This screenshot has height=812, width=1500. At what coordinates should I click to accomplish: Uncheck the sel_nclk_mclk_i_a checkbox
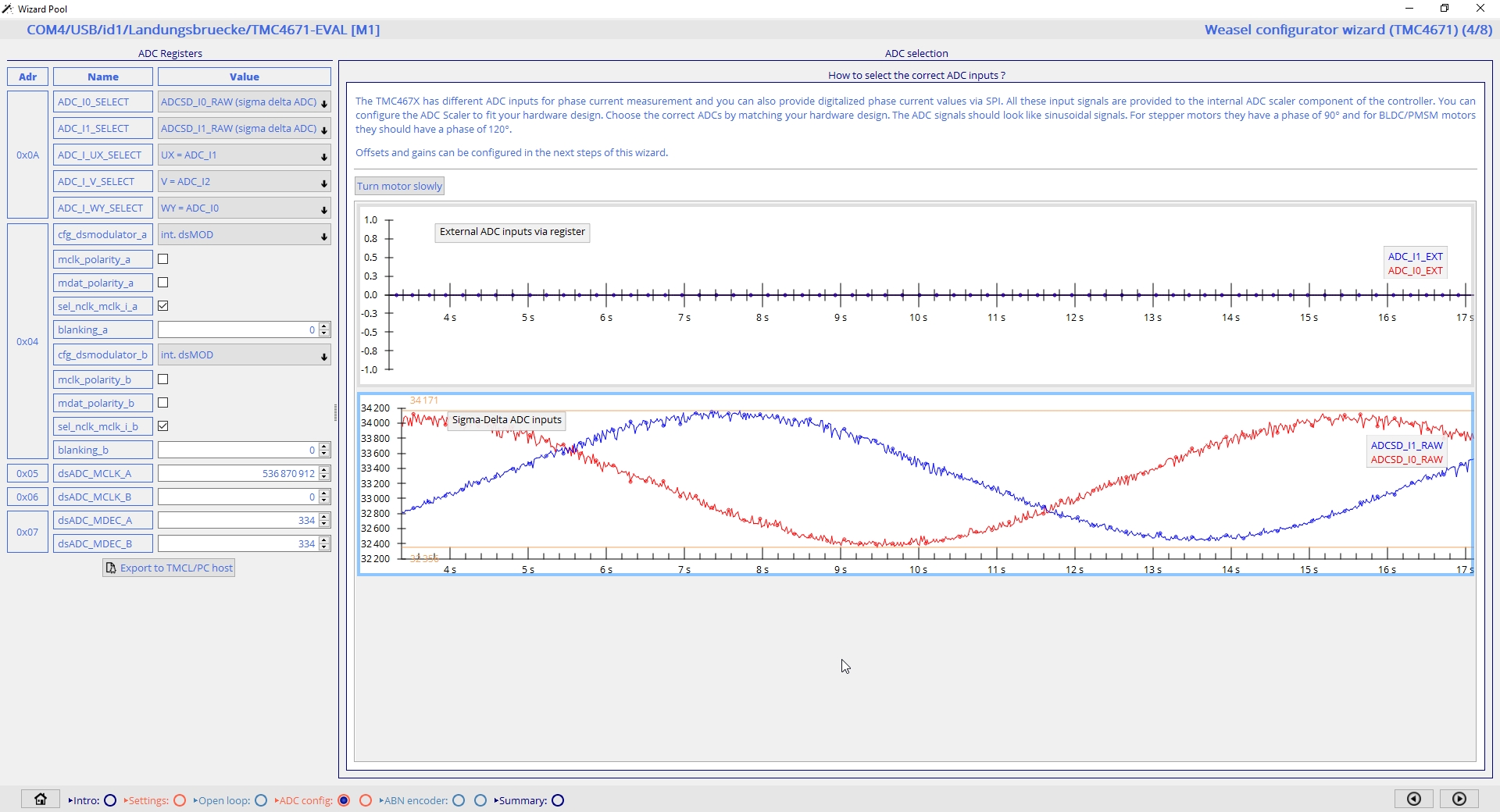pyautogui.click(x=163, y=306)
